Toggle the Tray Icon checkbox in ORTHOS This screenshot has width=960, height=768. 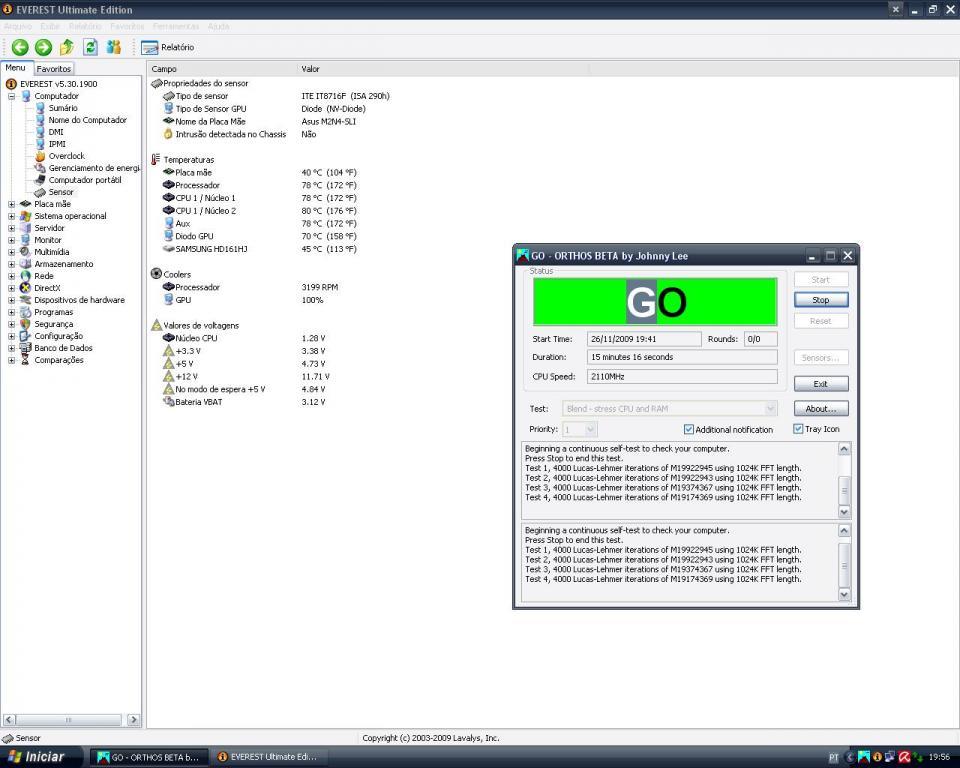click(x=798, y=429)
